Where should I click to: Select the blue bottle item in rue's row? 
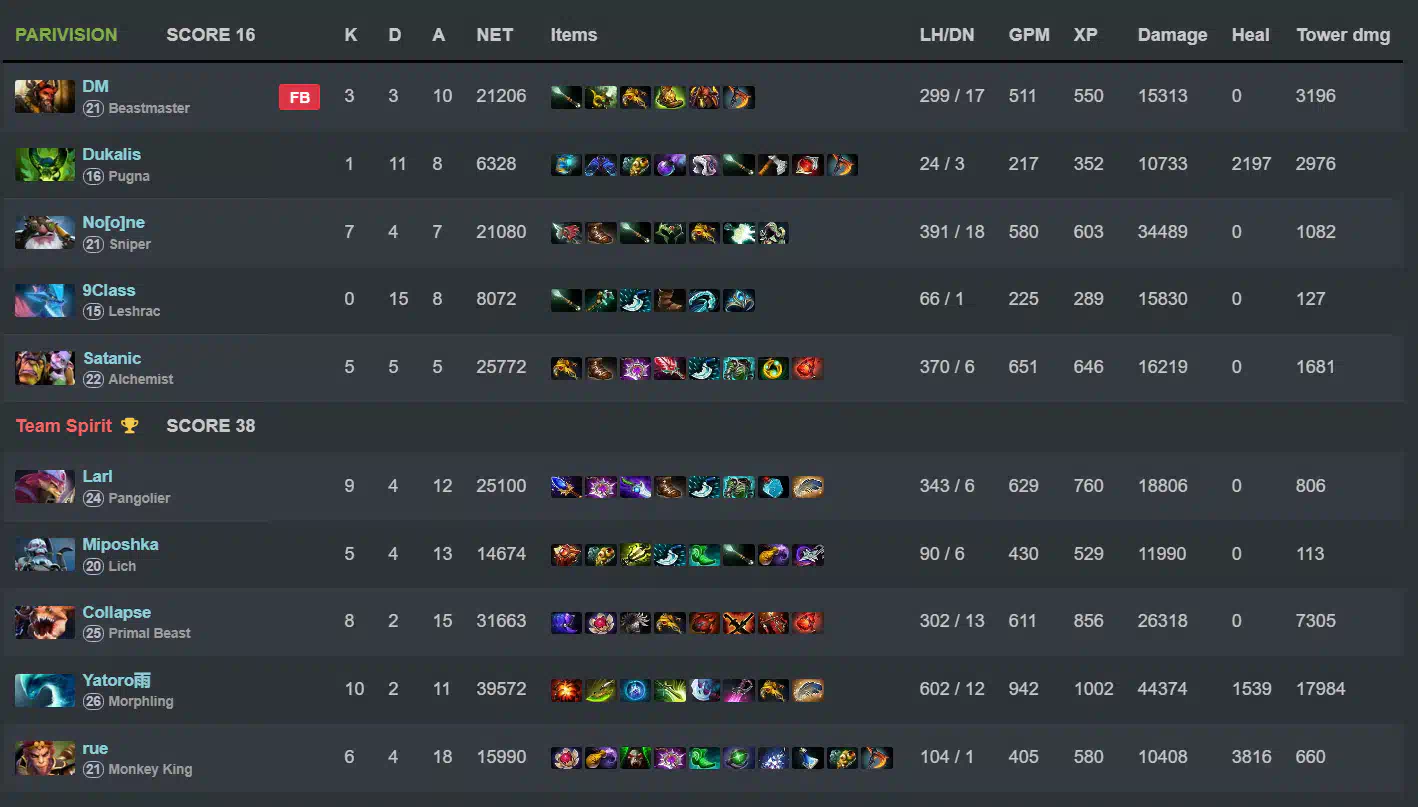click(x=808, y=757)
